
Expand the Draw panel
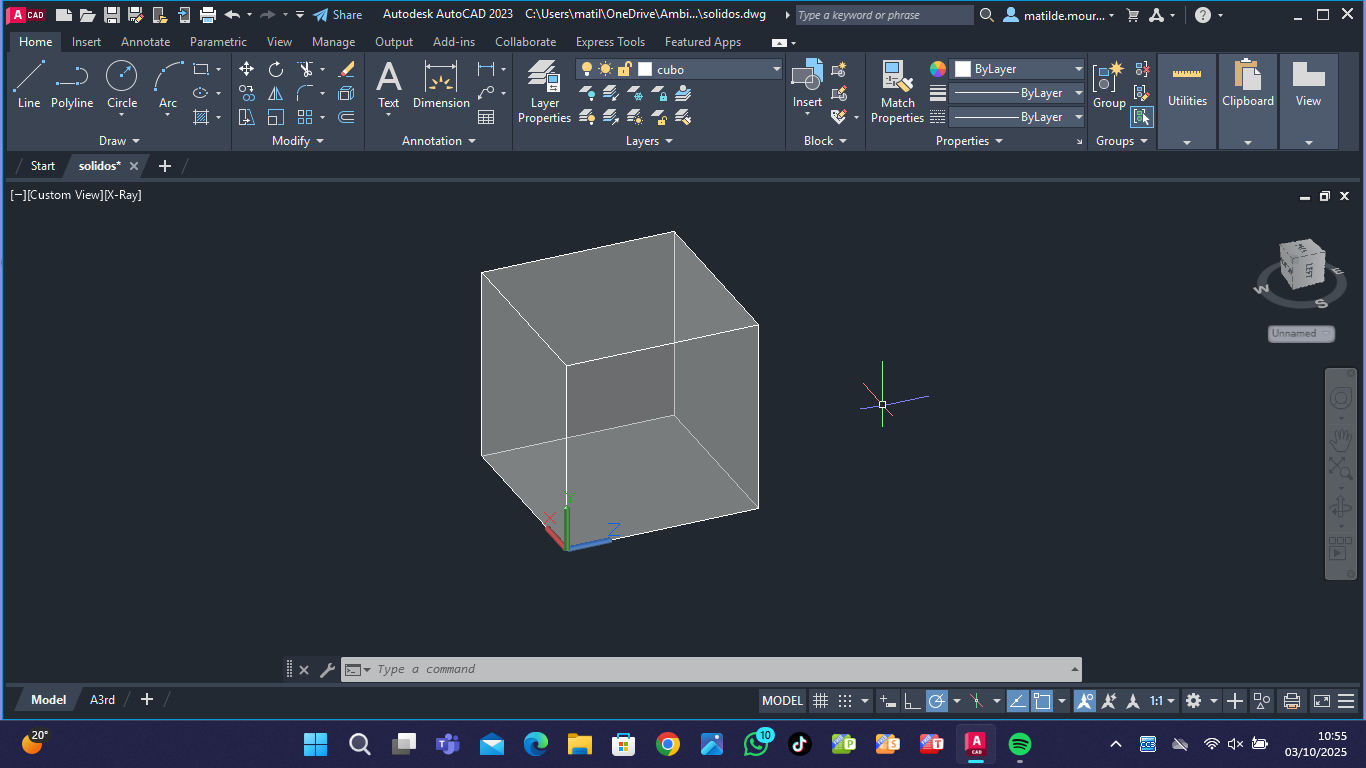[x=119, y=141]
